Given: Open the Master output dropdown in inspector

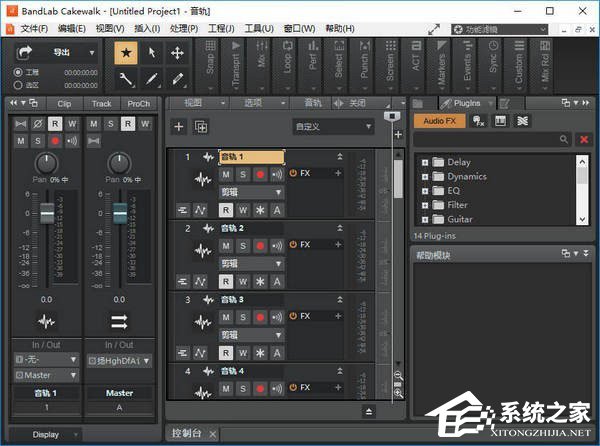Looking at the screenshot, I should [46, 375].
